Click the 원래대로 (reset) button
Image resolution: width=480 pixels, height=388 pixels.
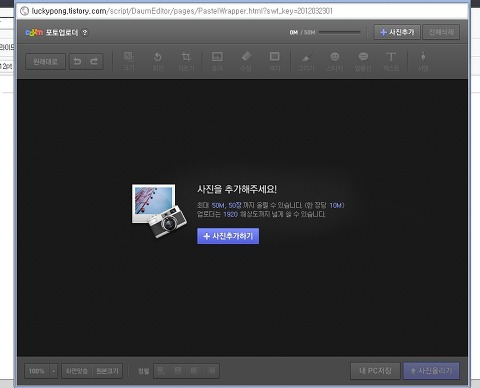pyautogui.click(x=45, y=61)
